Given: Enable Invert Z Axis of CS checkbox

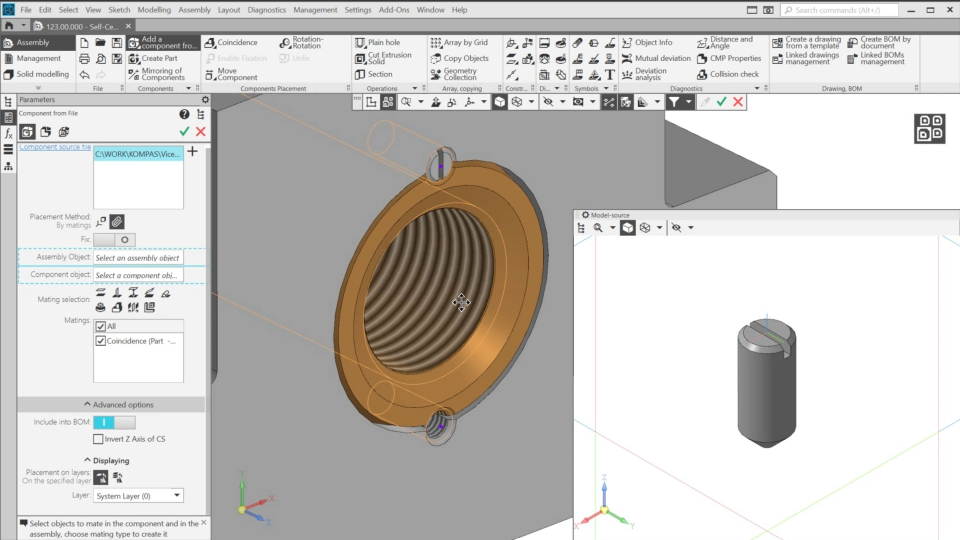Looking at the screenshot, I should click(x=98, y=439).
